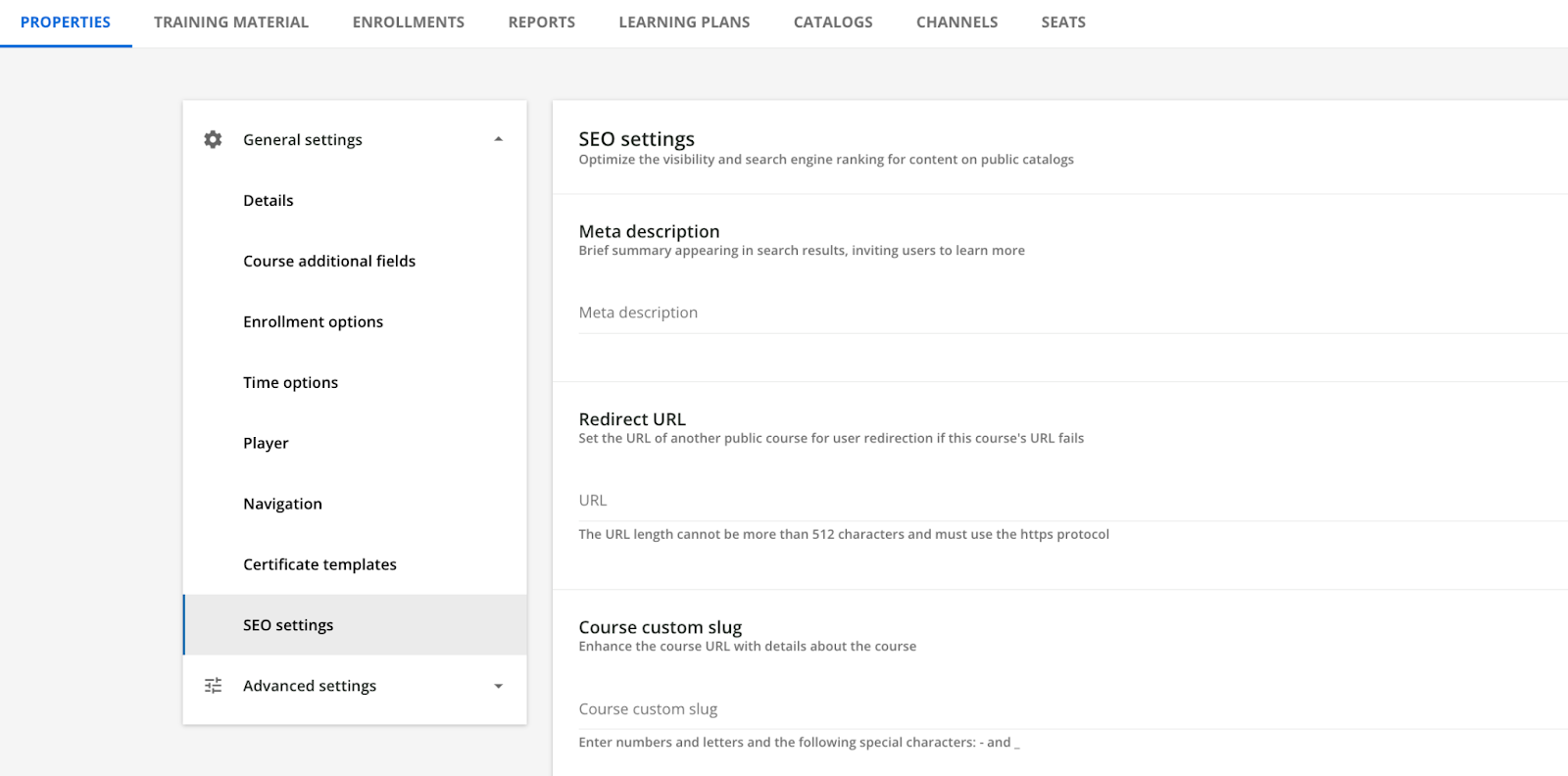This screenshot has height=776, width=1568.
Task: Switch to the Training Material tab
Action: tap(231, 23)
